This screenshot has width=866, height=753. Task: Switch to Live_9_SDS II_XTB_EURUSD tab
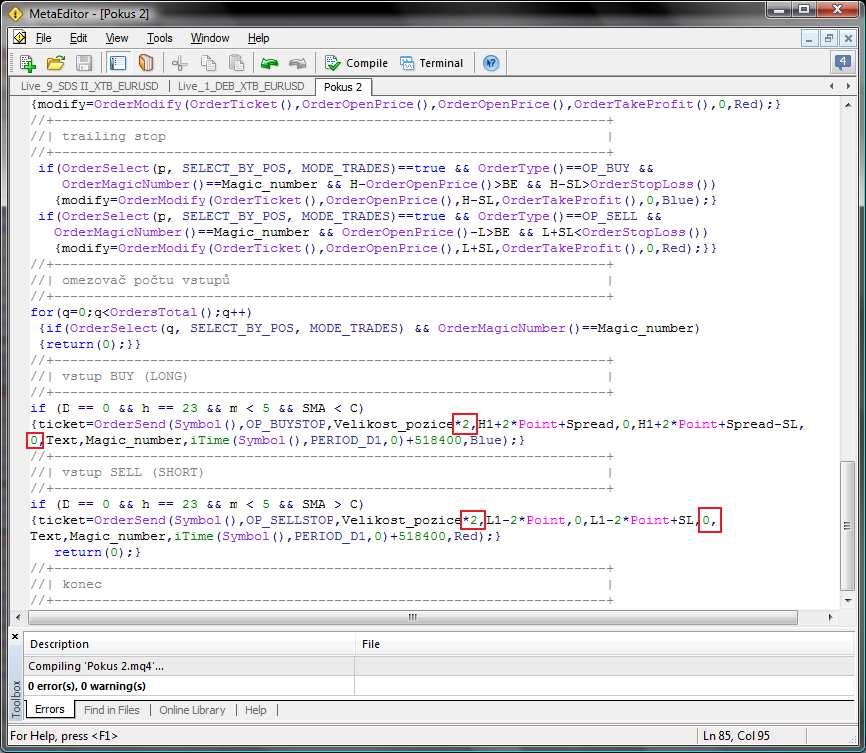[89, 86]
